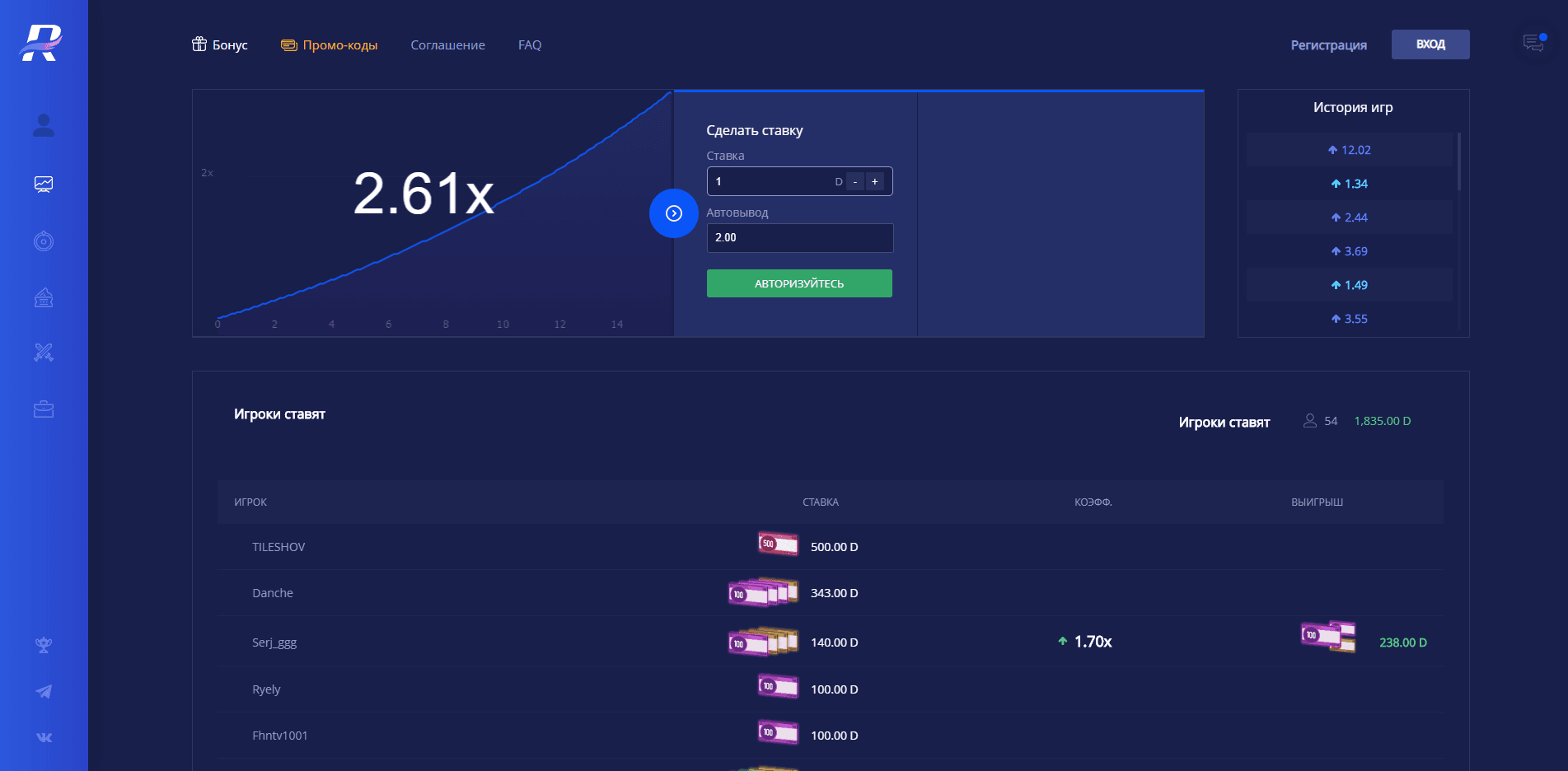Screen dimensions: 1568x771
Task: Open the chat panel icon
Action: tap(1533, 43)
